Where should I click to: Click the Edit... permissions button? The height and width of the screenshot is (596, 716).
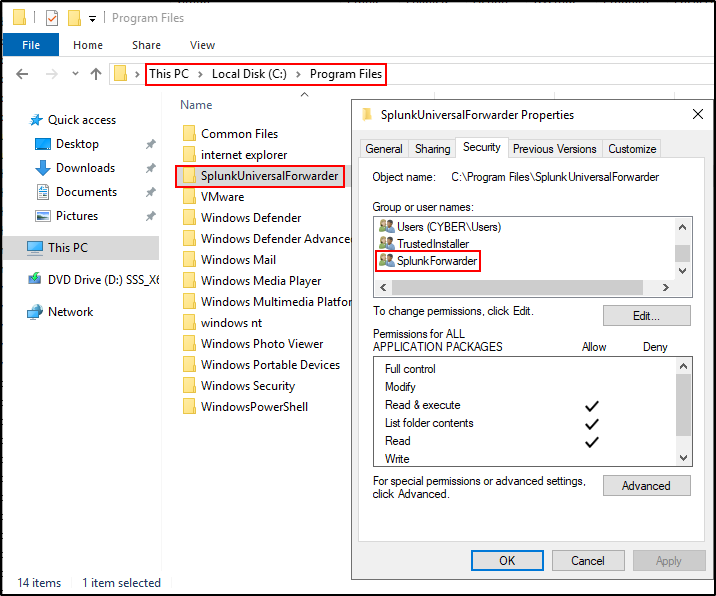(646, 316)
